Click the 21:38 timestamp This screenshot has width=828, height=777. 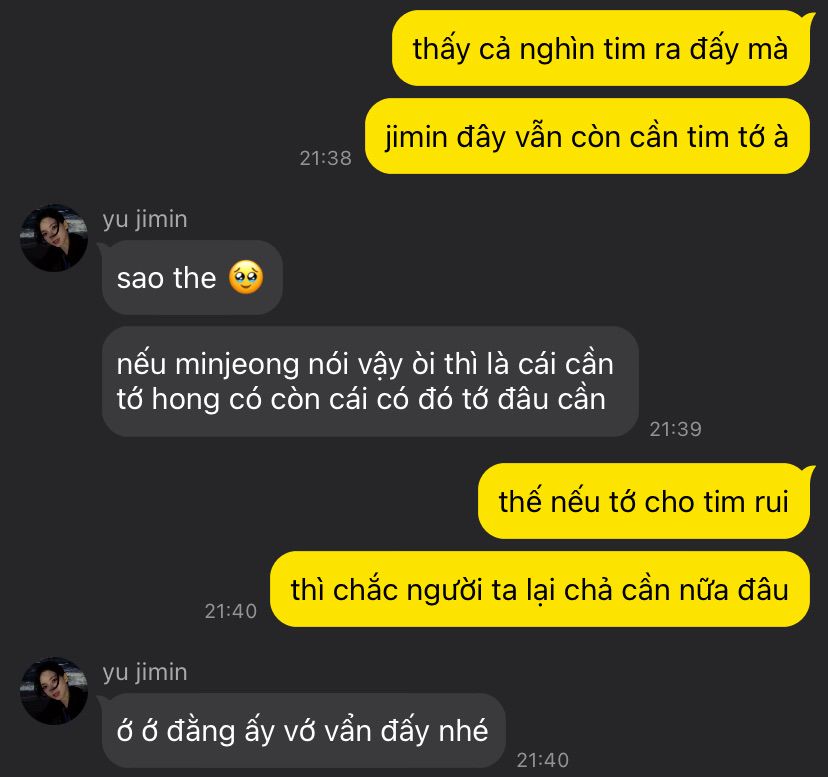325,158
